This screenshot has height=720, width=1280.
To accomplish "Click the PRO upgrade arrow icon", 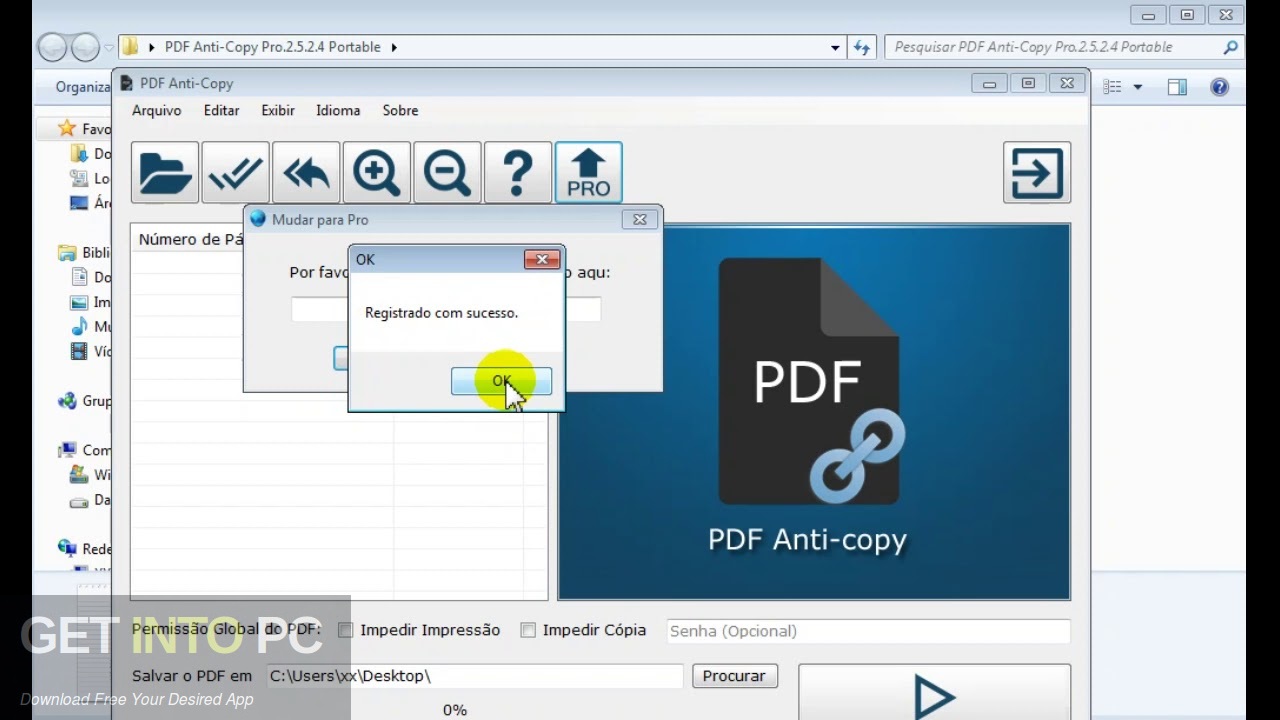I will point(589,173).
